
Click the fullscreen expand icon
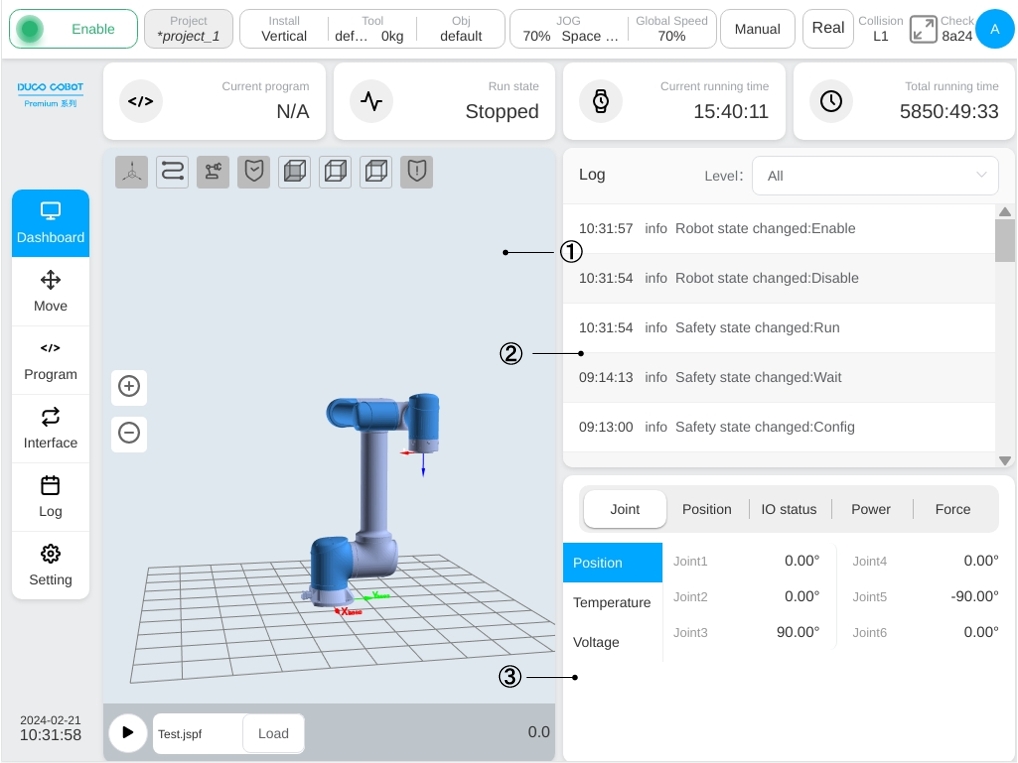[x=923, y=29]
